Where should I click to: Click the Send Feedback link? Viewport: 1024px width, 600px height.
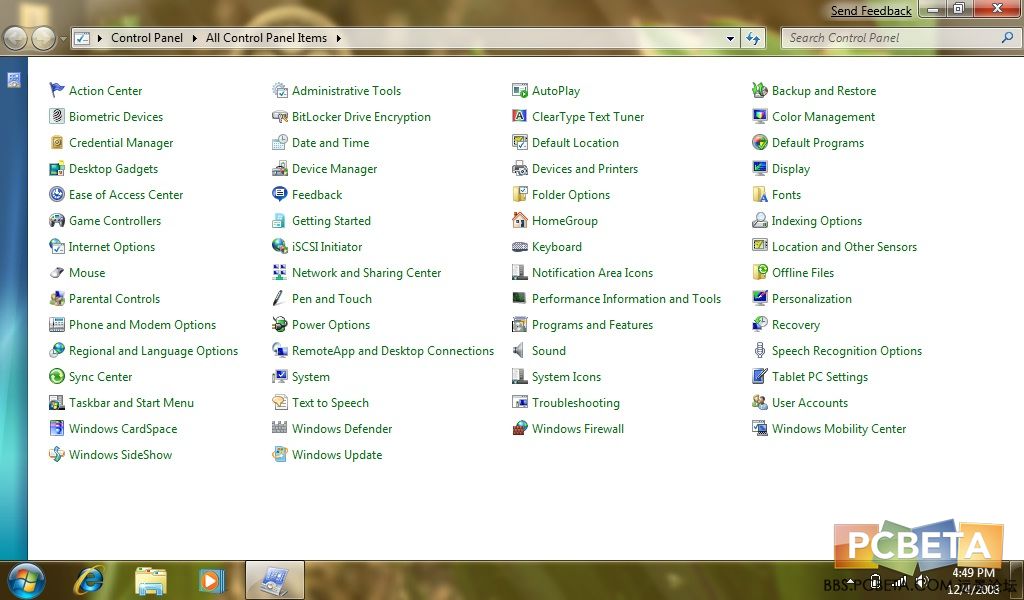click(x=870, y=11)
